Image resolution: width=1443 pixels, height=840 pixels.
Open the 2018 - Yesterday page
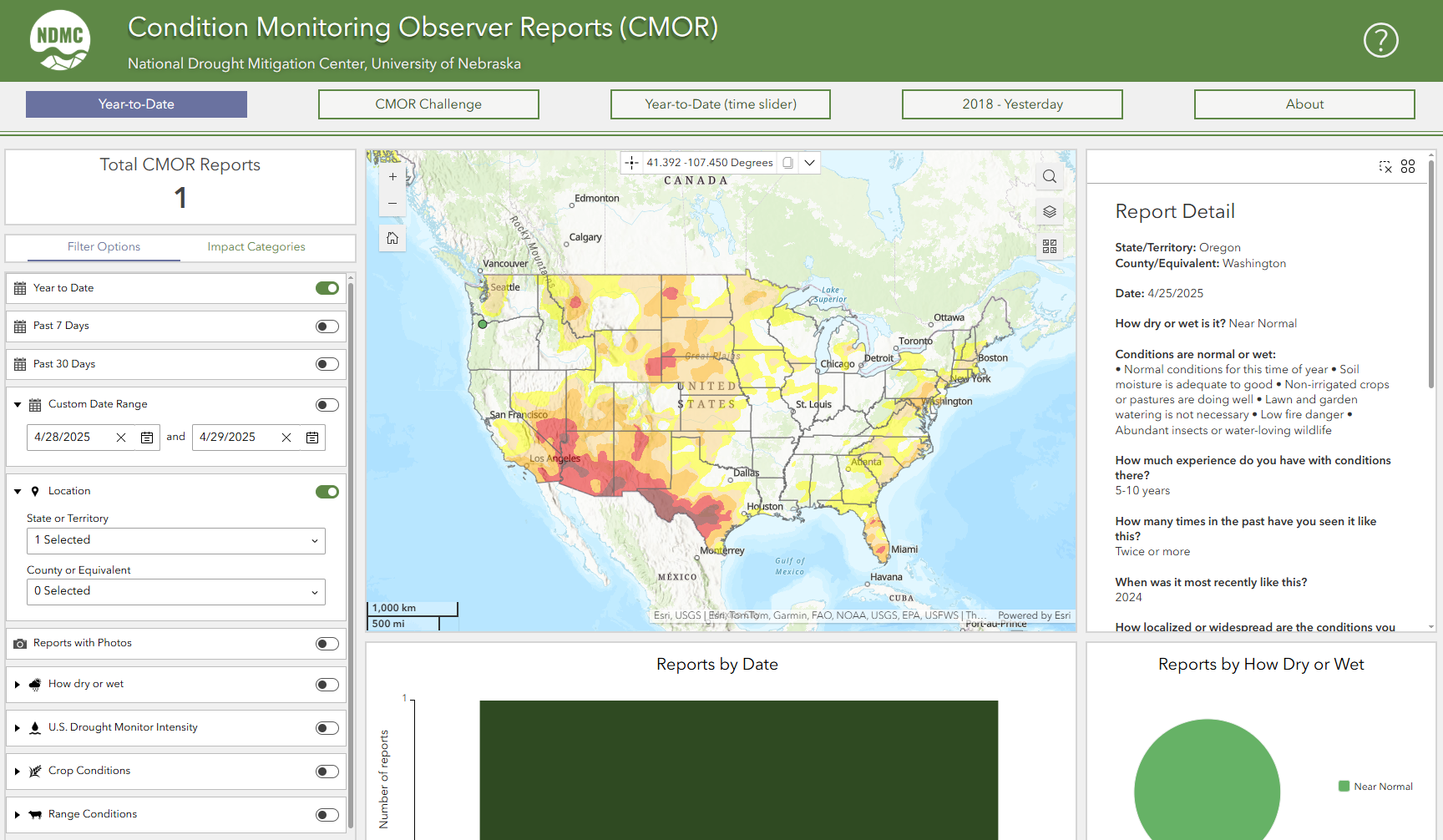[1012, 104]
